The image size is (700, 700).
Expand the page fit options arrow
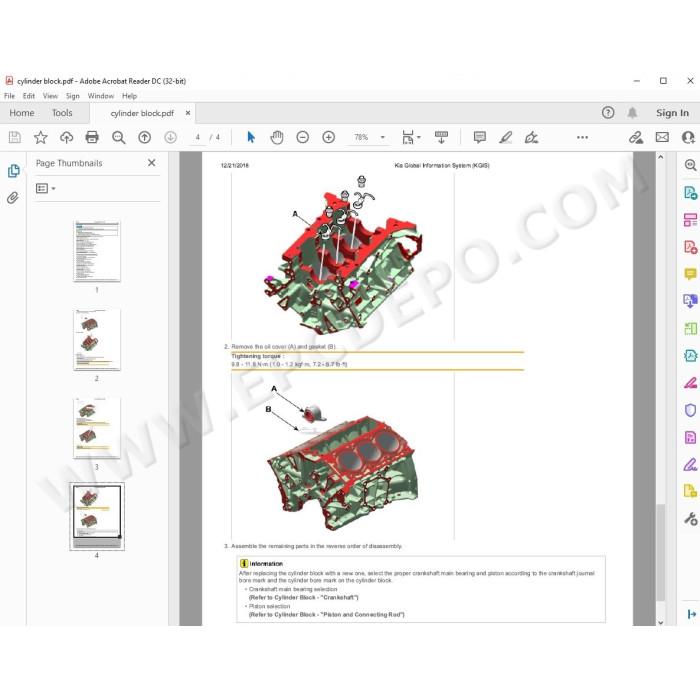coord(419,137)
